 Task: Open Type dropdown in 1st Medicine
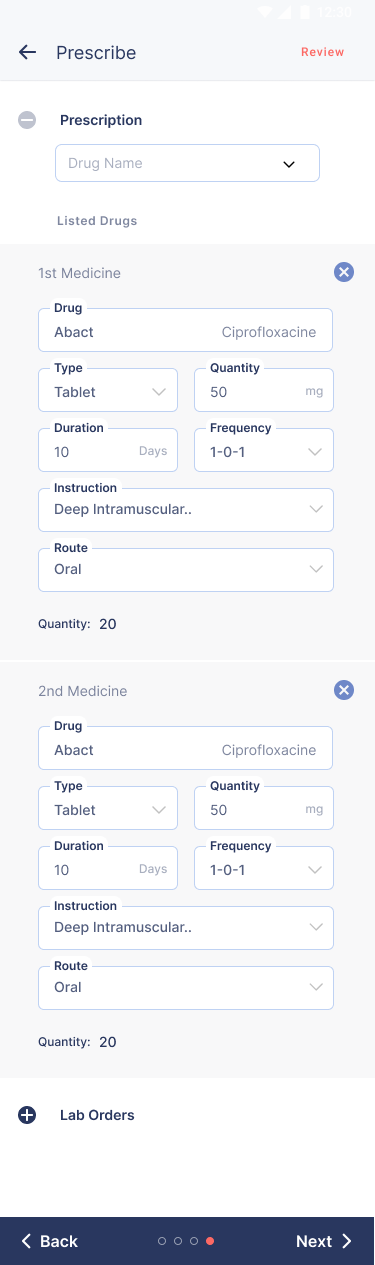tap(108, 390)
